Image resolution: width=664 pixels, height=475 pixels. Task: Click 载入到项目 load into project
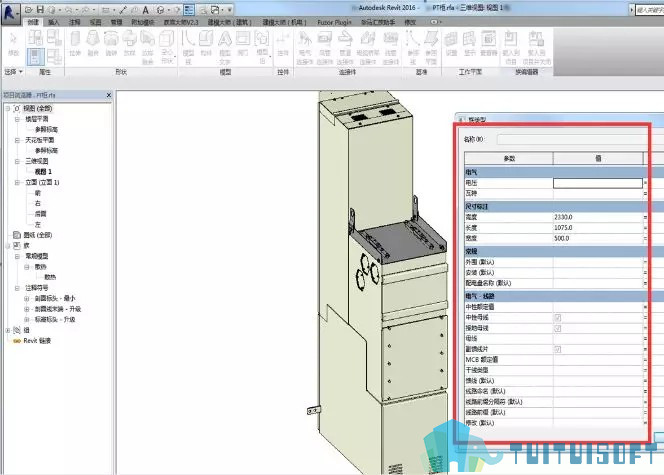511,47
